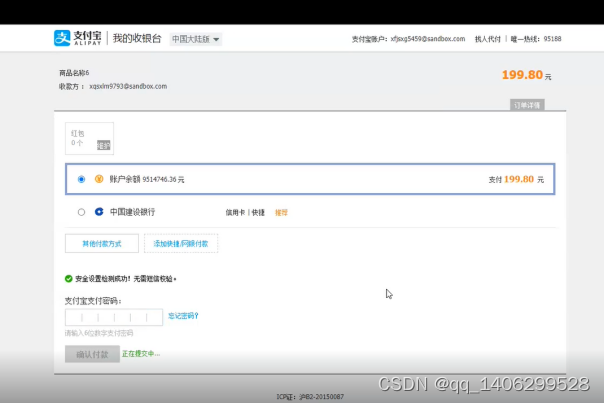Image resolution: width=605 pixels, height=404 pixels.
Task: Click the ICP证 footer text
Action: (310, 397)
